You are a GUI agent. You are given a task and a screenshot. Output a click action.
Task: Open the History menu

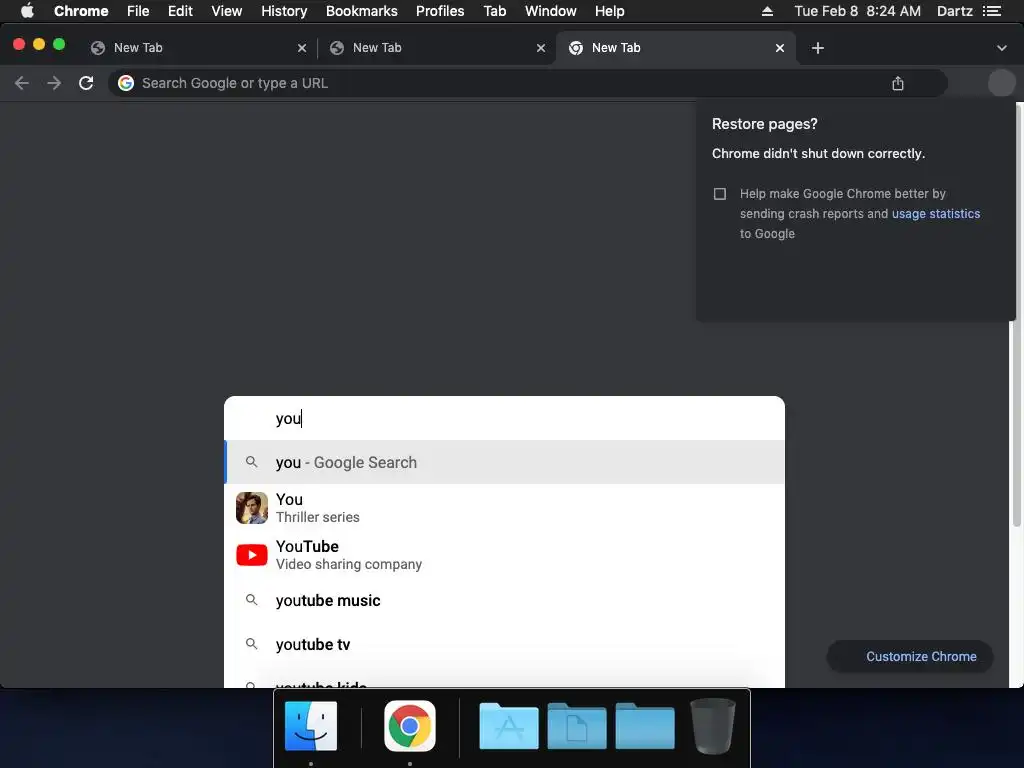tap(284, 11)
